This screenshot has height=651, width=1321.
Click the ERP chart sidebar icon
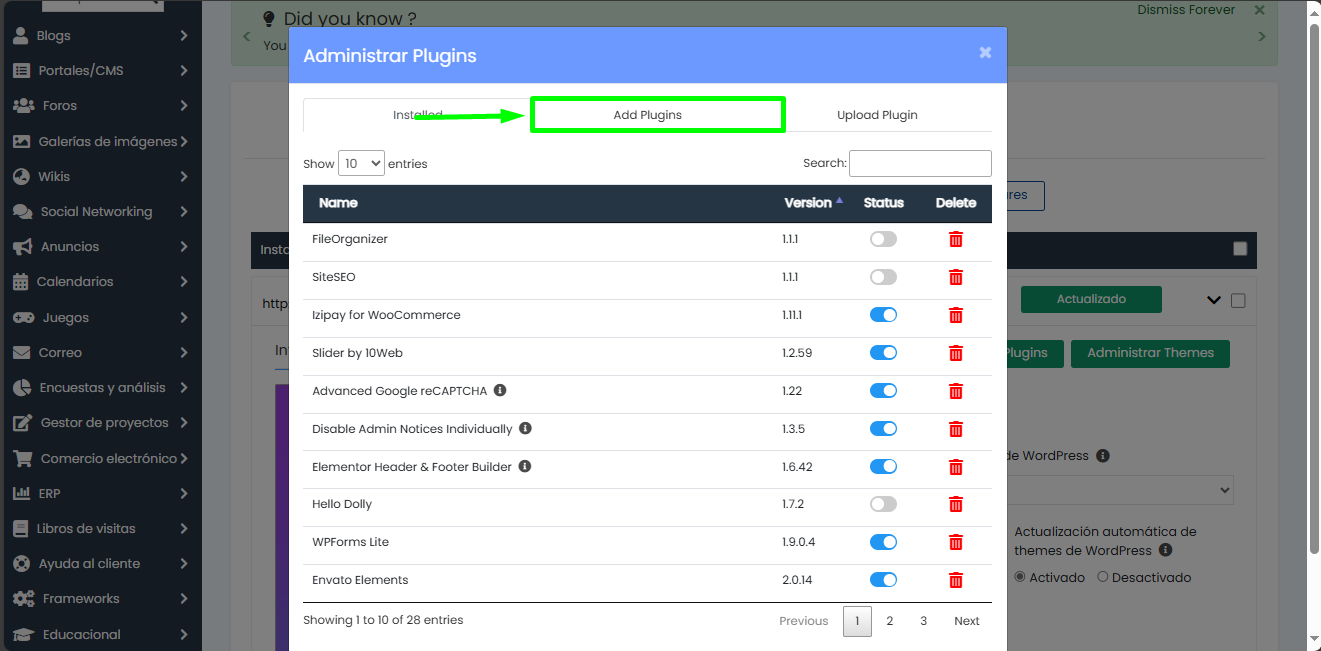pos(22,493)
